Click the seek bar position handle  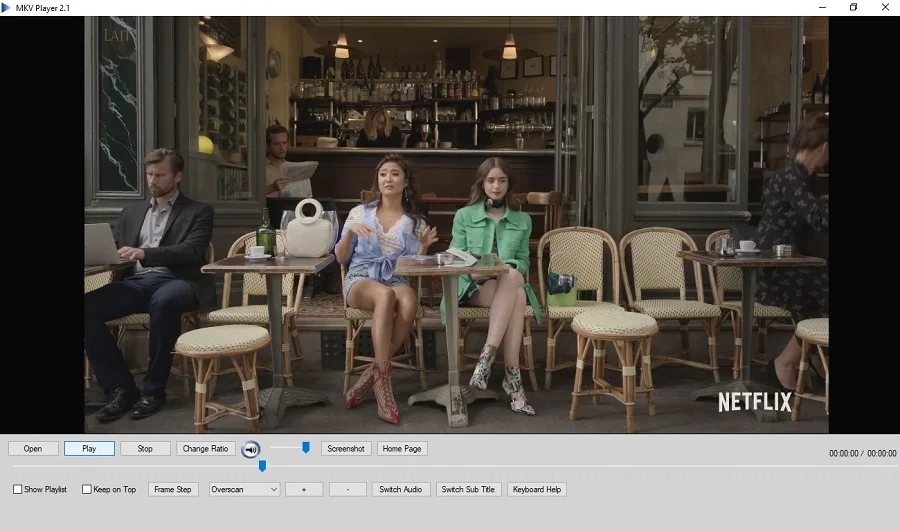pyautogui.click(x=262, y=466)
